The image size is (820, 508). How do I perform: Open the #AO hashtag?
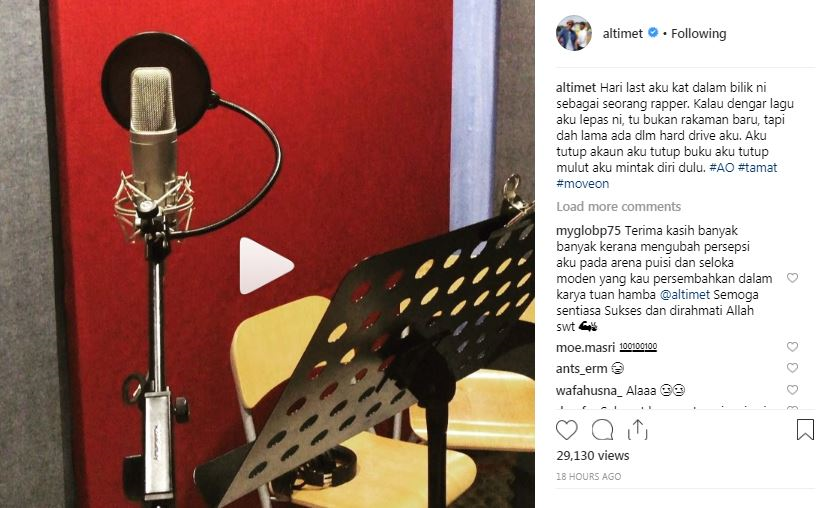(x=722, y=168)
